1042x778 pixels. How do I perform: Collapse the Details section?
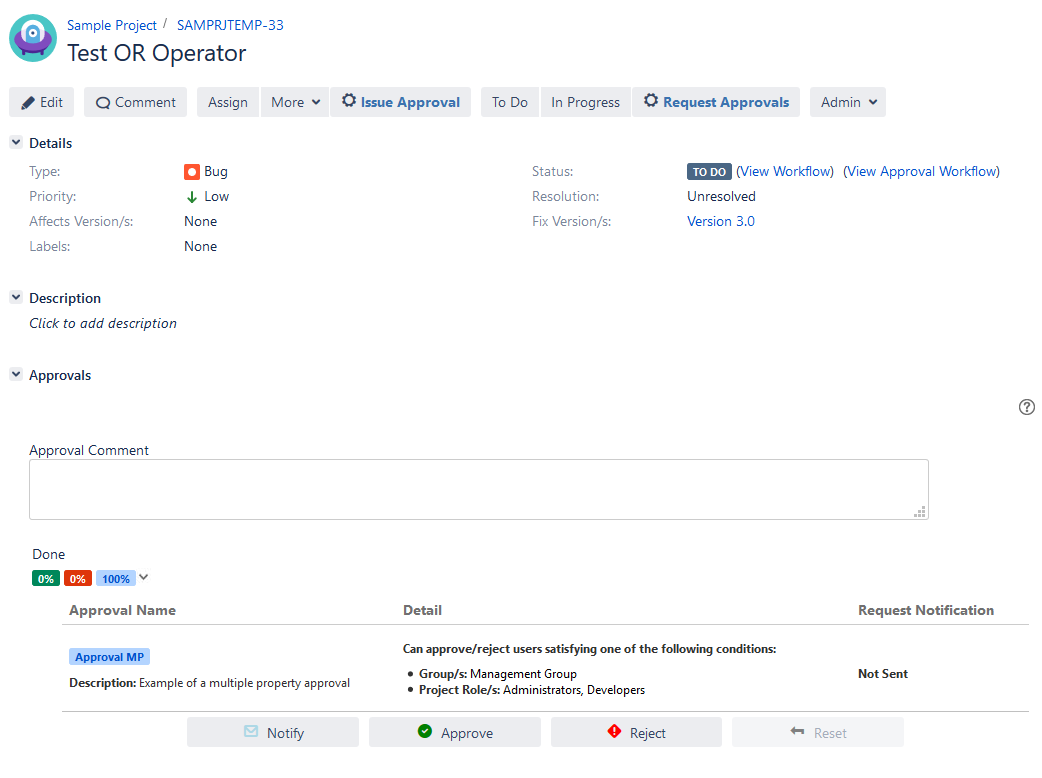pos(16,143)
